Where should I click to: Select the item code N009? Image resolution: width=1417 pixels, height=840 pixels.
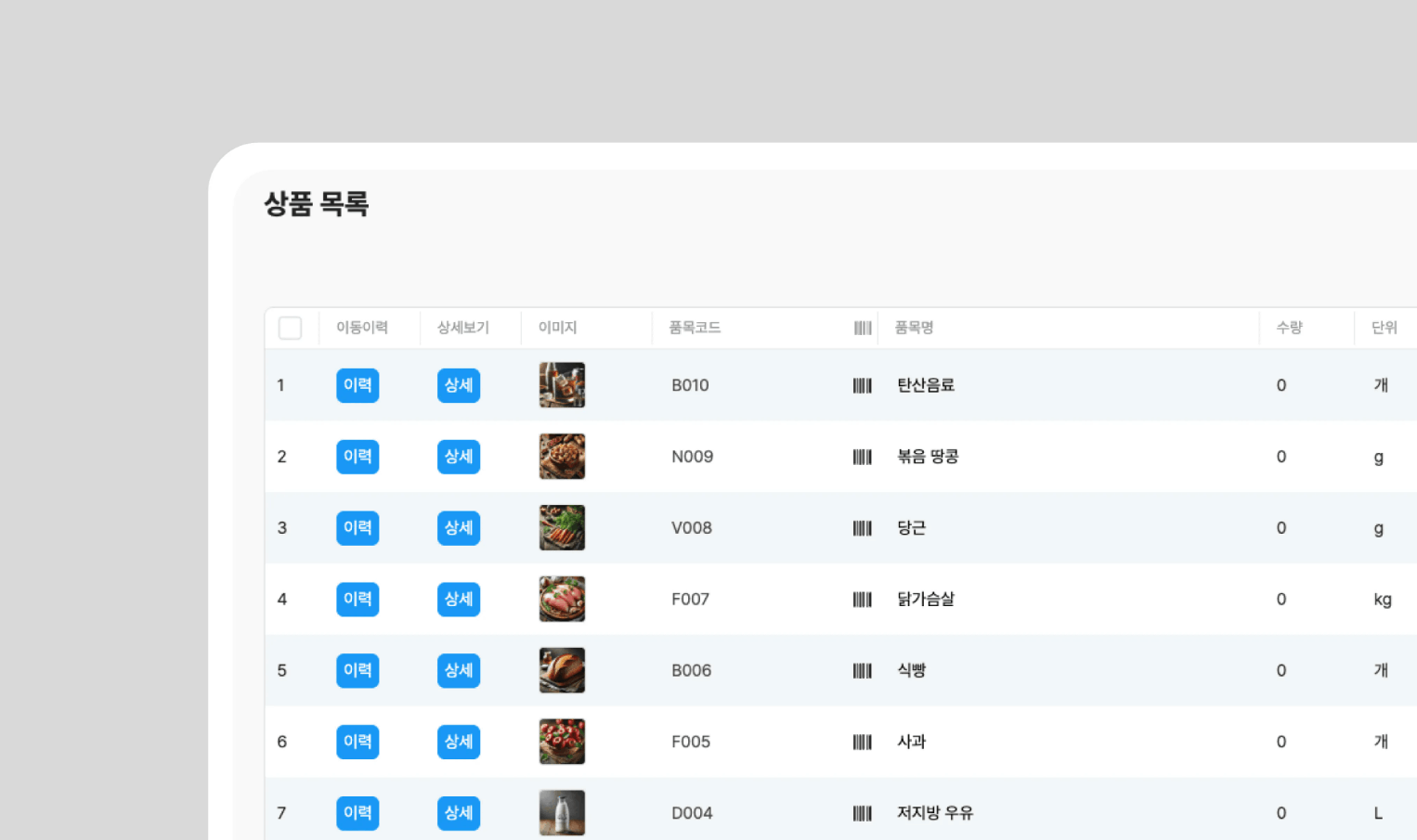(693, 457)
